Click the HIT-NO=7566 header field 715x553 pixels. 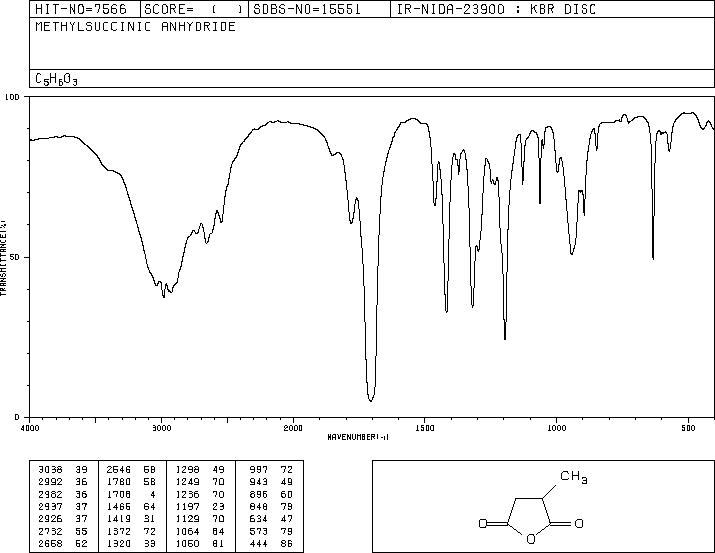(x=81, y=9)
